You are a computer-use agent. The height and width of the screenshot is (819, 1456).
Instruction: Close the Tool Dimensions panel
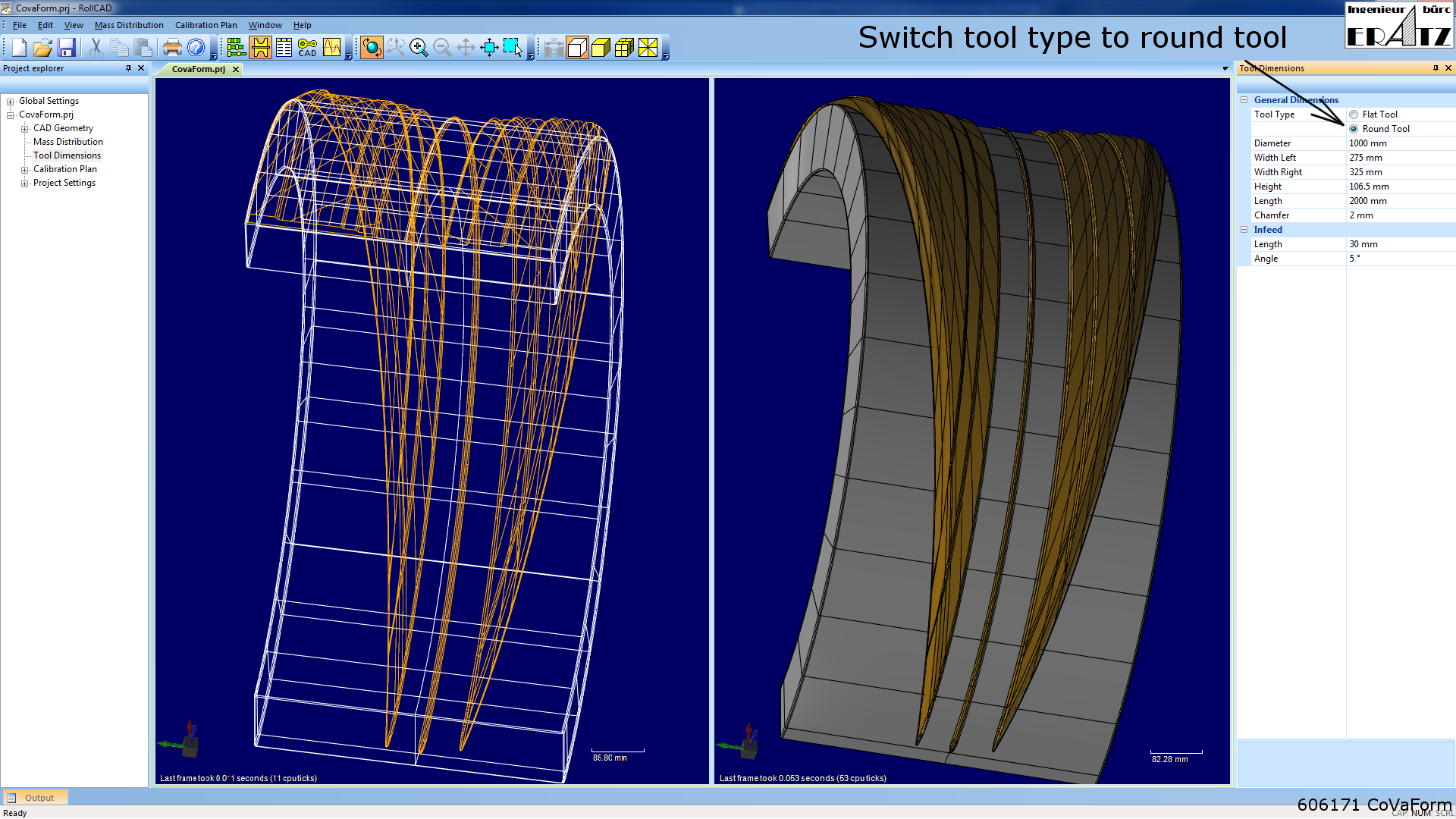[x=1448, y=68]
